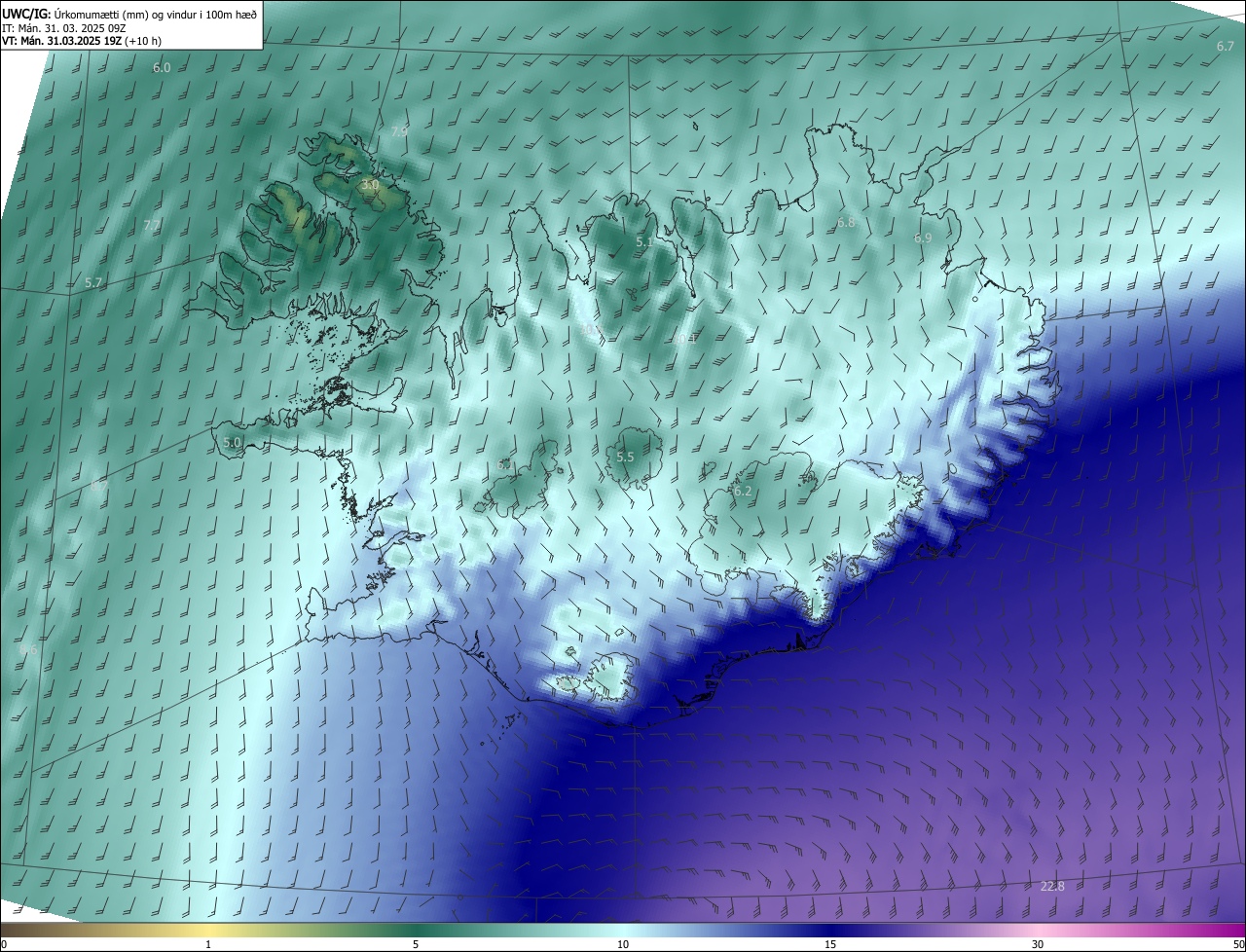Image resolution: width=1246 pixels, height=952 pixels.
Task: Click the 15 tick on the color scale
Action: [830, 945]
